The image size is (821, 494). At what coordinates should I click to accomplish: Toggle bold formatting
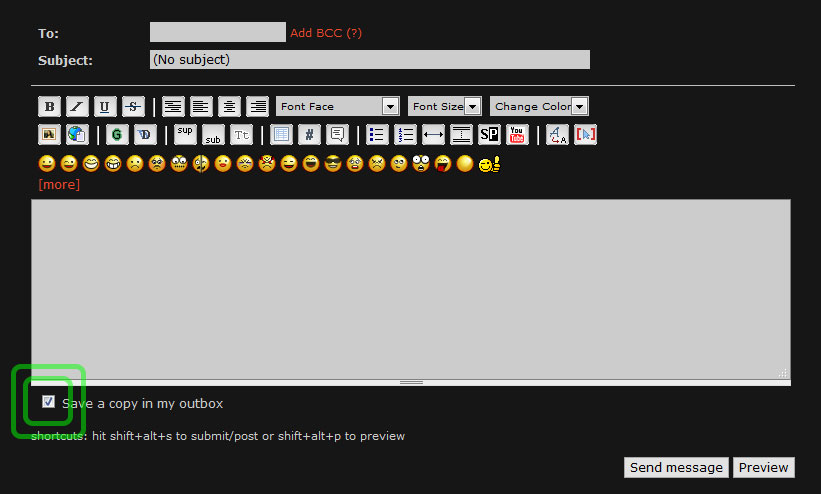(x=49, y=107)
